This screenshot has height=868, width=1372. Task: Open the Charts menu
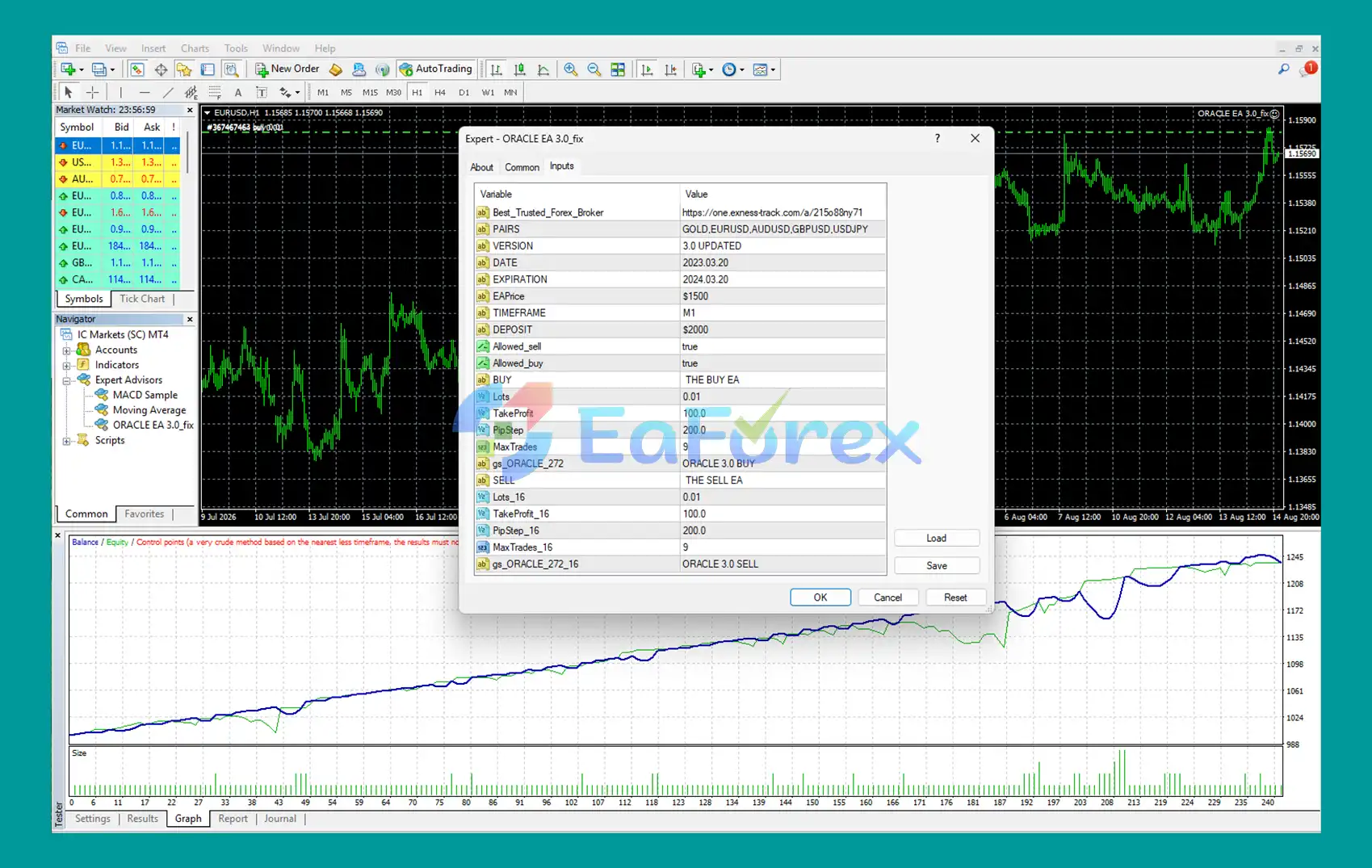195,48
